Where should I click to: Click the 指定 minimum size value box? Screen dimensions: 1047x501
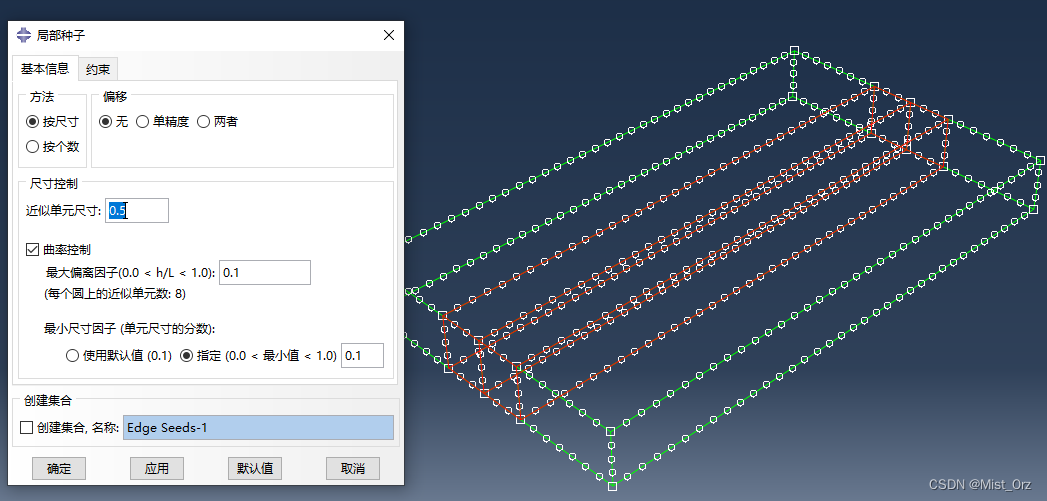362,355
